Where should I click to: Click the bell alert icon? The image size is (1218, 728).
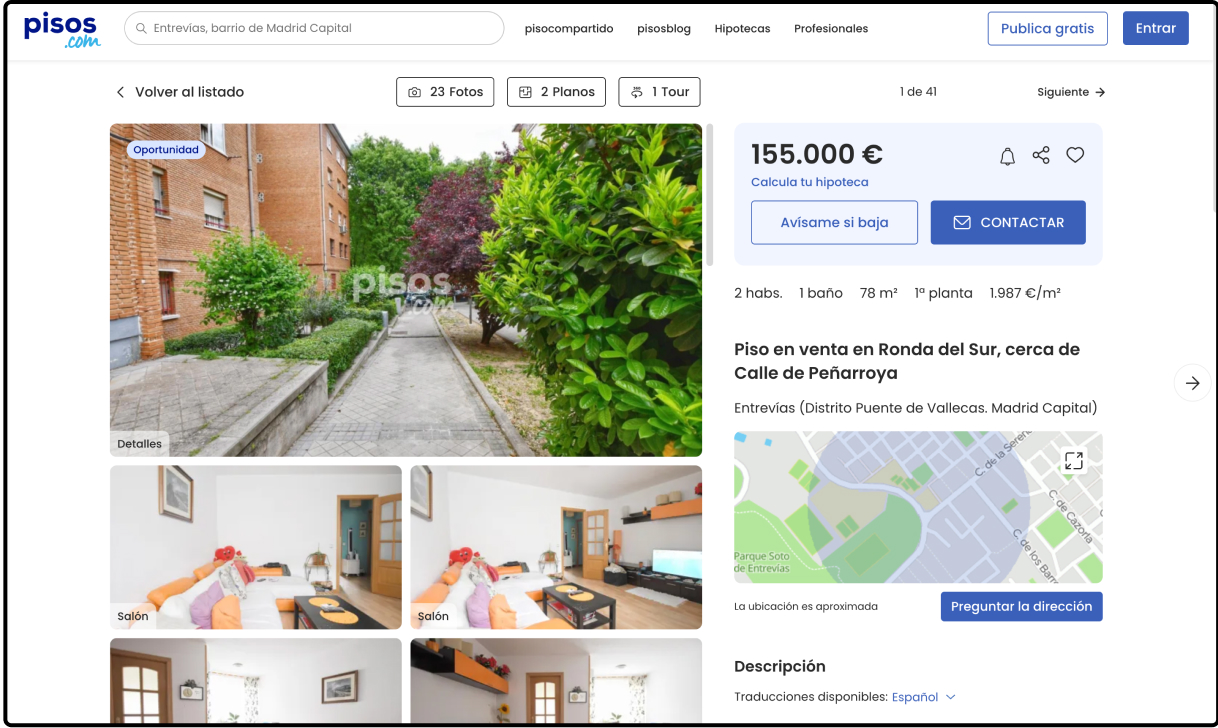pos(1007,156)
